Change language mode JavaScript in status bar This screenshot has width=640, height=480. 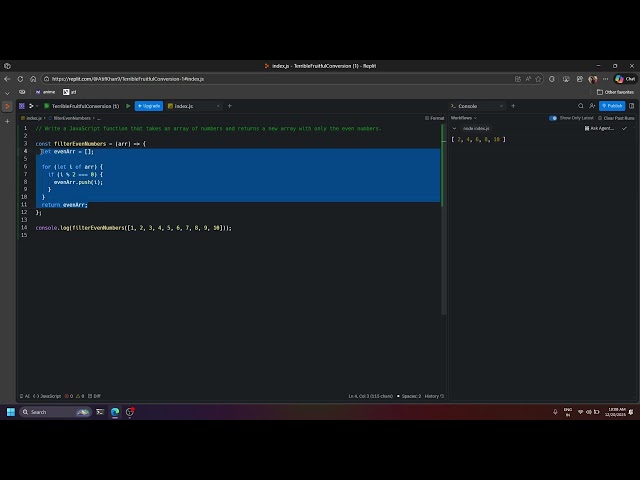coord(47,396)
